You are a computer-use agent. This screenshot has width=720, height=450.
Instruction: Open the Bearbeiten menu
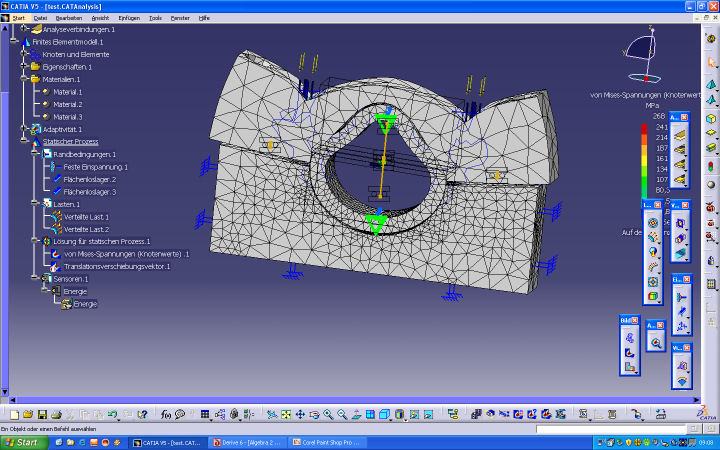(69, 18)
